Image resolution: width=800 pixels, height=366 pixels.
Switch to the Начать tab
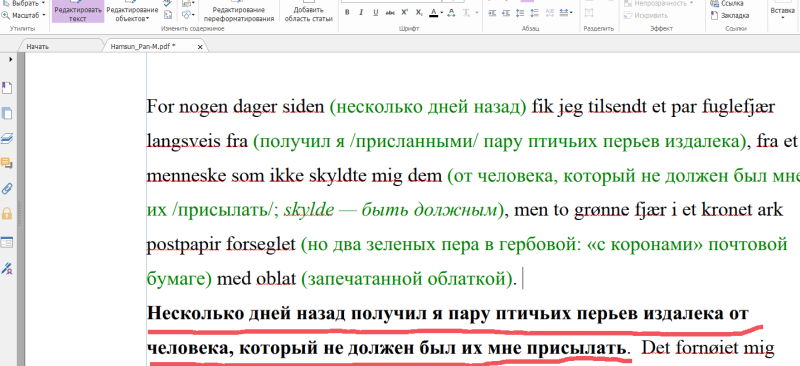pos(38,46)
